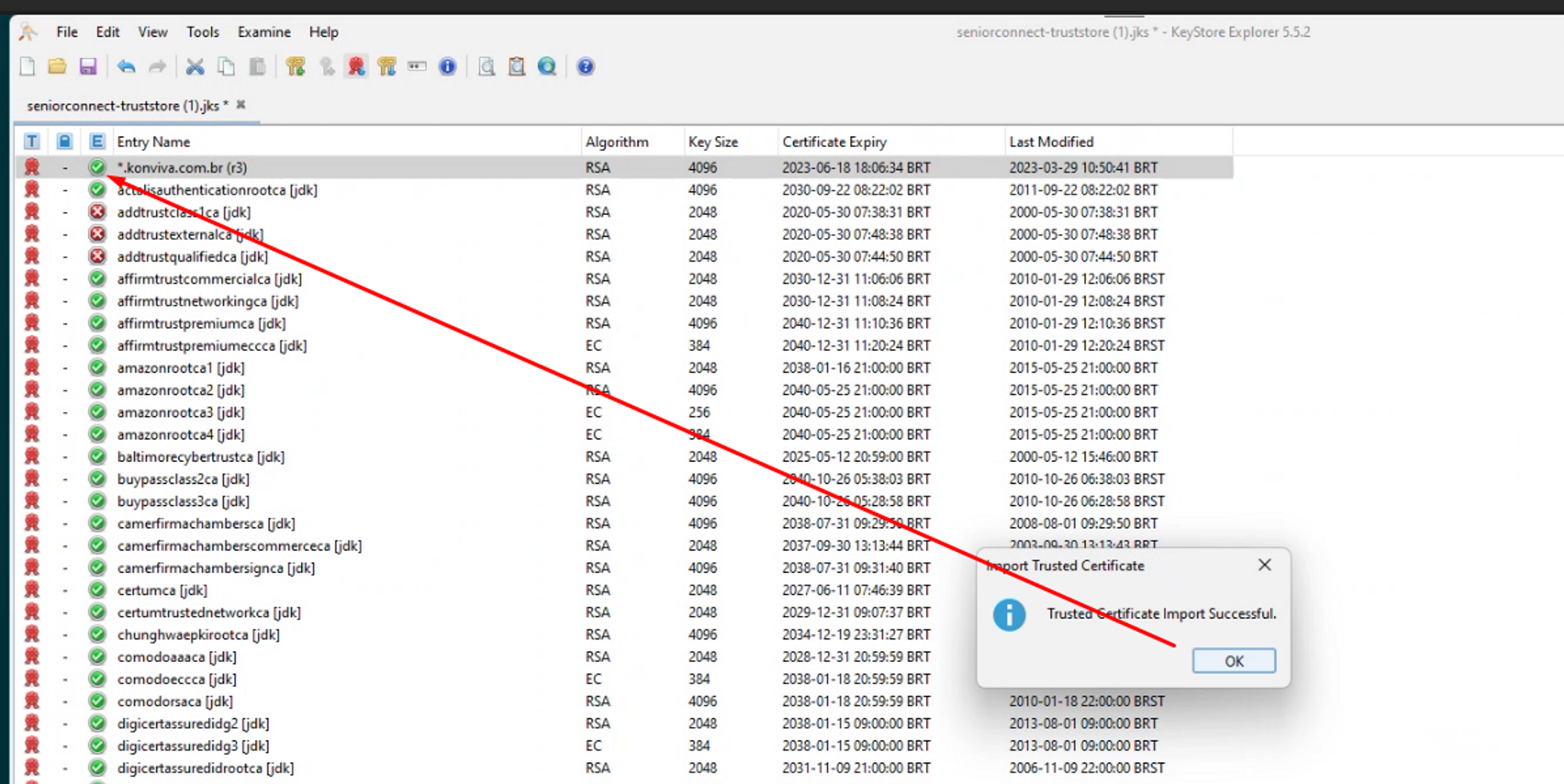Click the Copy toolbar icon

[226, 66]
